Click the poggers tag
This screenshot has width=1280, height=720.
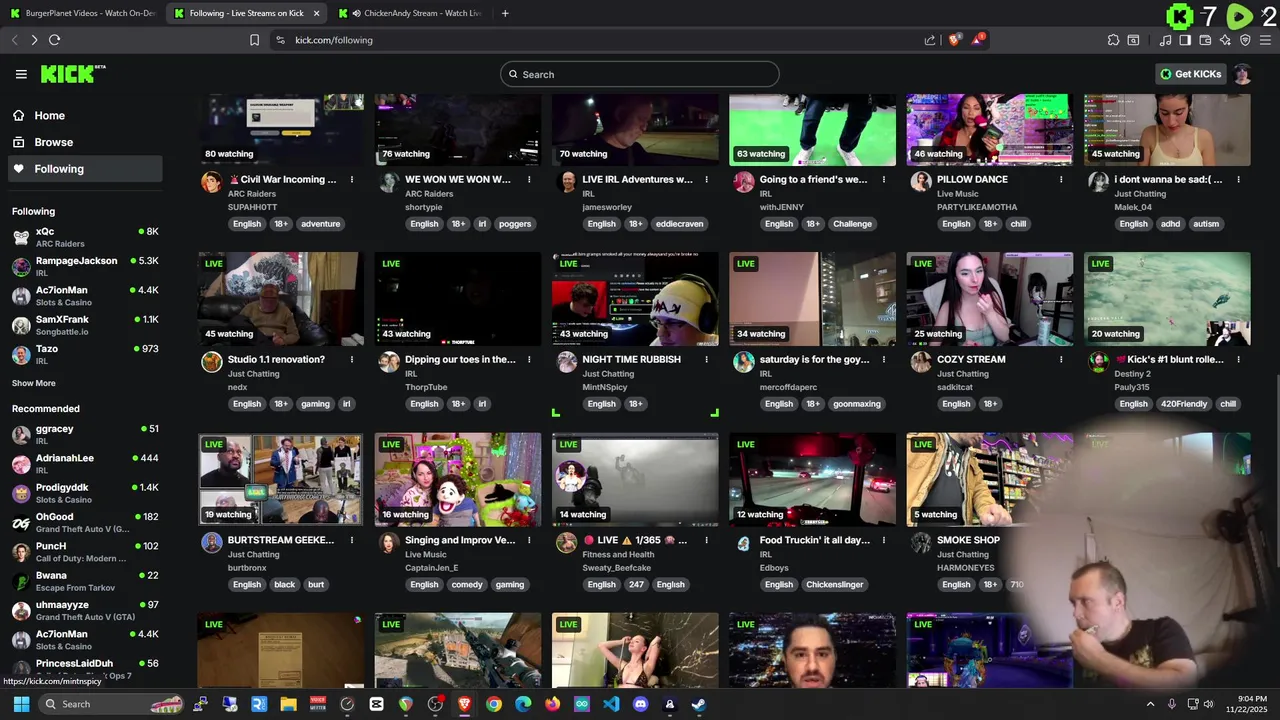(515, 224)
